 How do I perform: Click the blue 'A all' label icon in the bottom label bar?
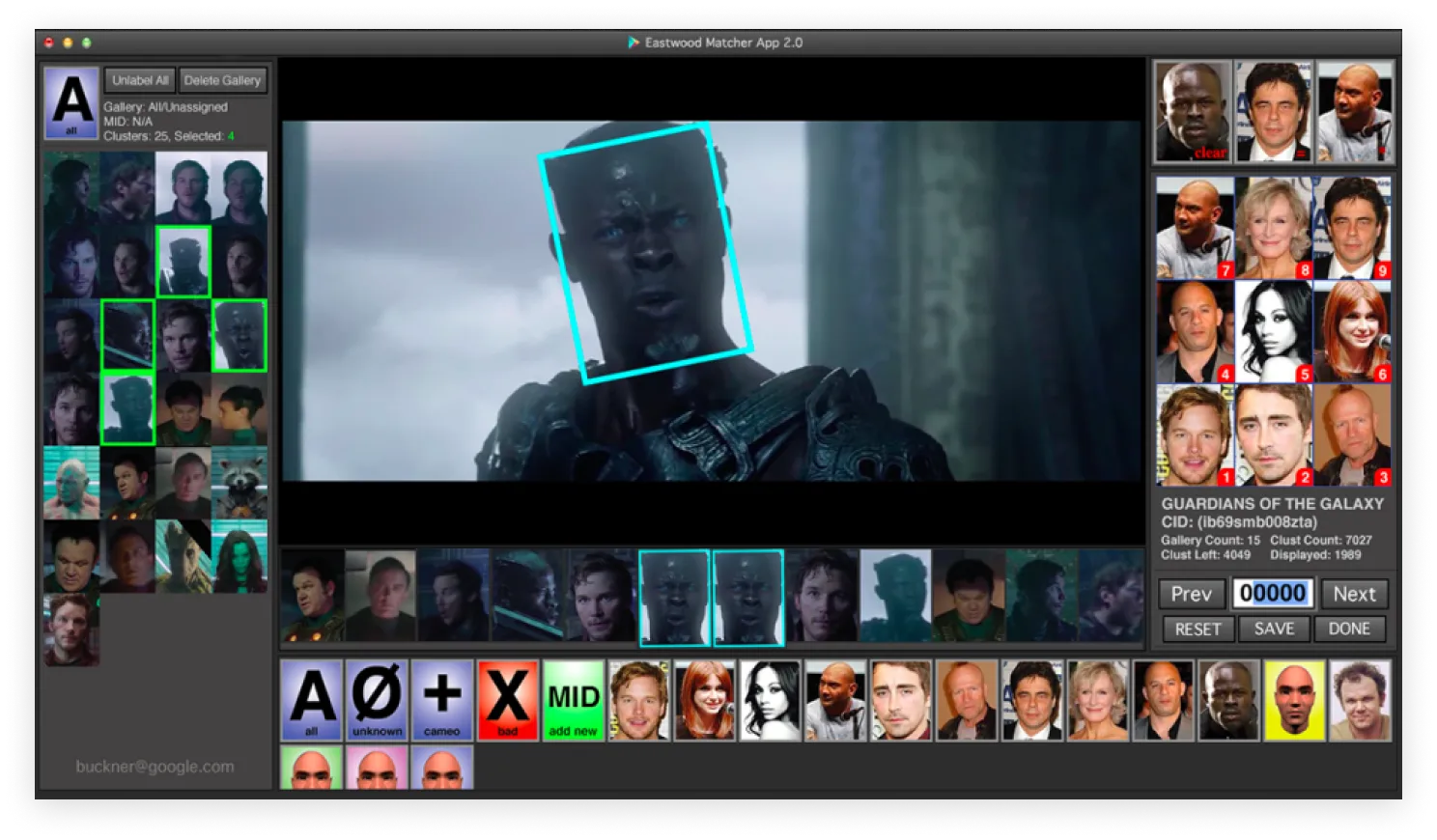coord(311,700)
